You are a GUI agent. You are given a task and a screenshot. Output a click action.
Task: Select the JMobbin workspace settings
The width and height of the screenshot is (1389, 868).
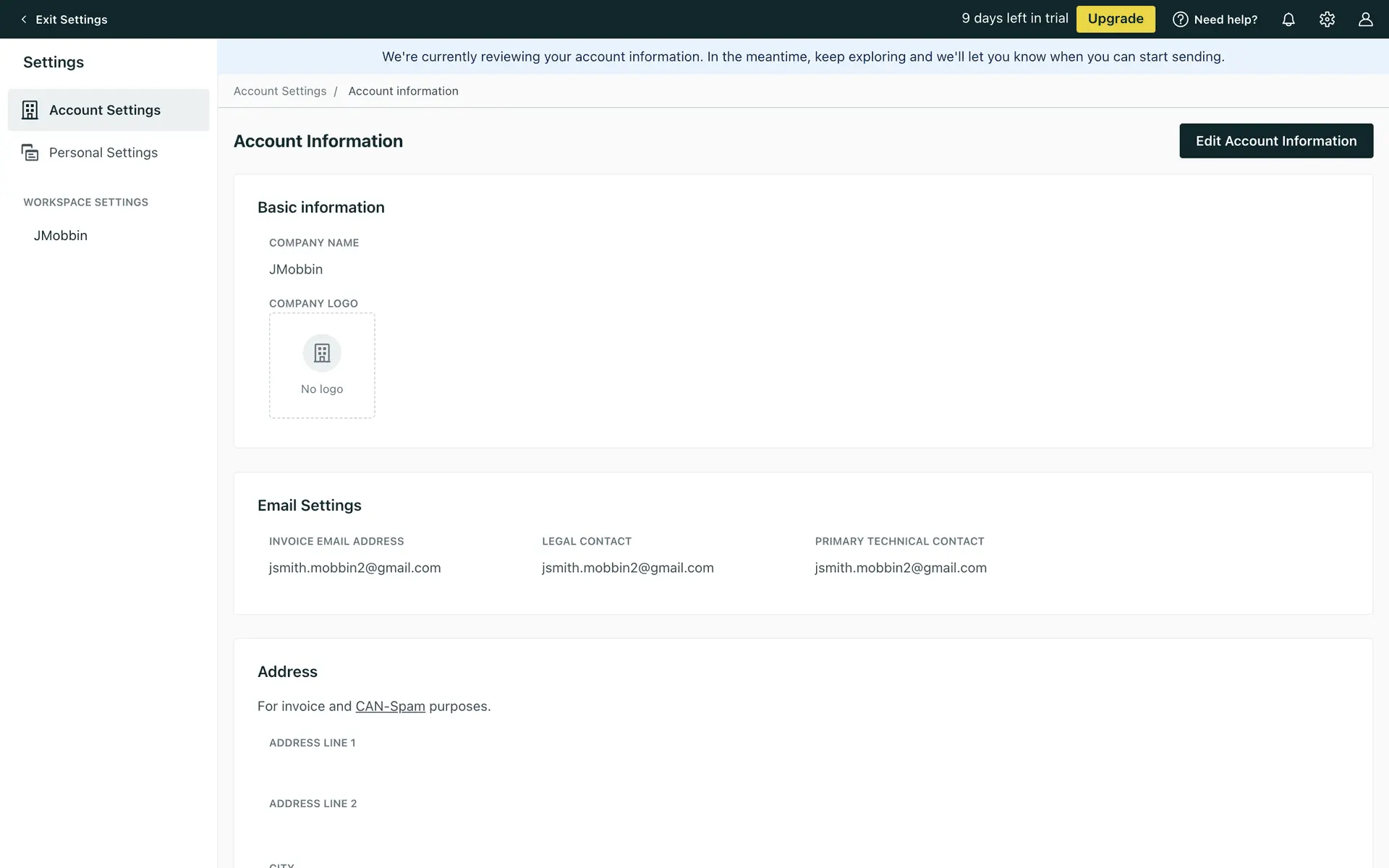(x=61, y=236)
